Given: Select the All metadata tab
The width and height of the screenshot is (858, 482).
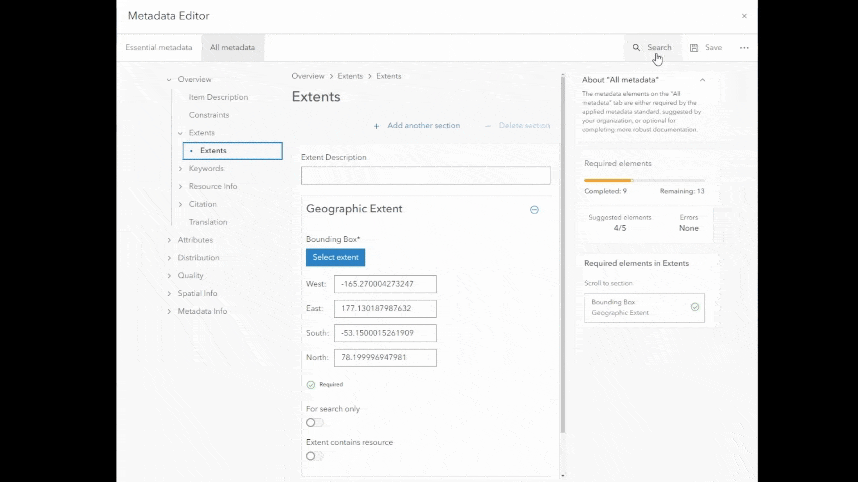Looking at the screenshot, I should tap(232, 47).
